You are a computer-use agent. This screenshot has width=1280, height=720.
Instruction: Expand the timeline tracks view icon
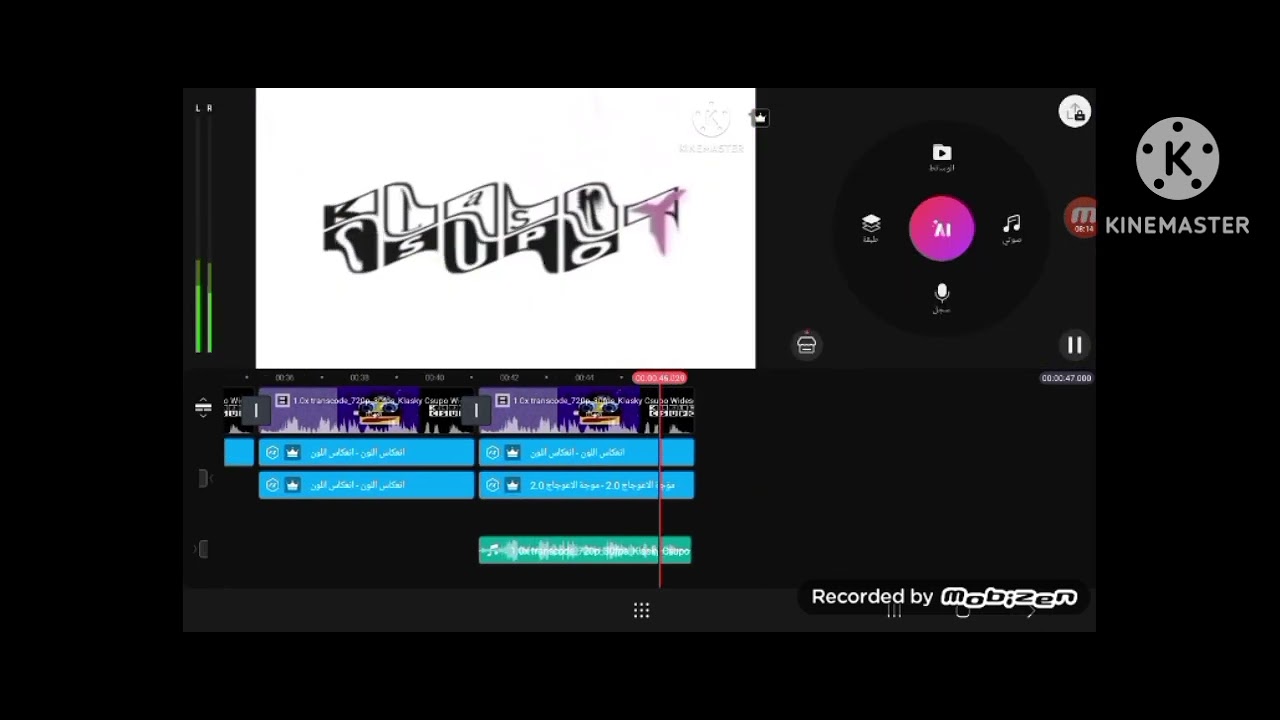203,407
